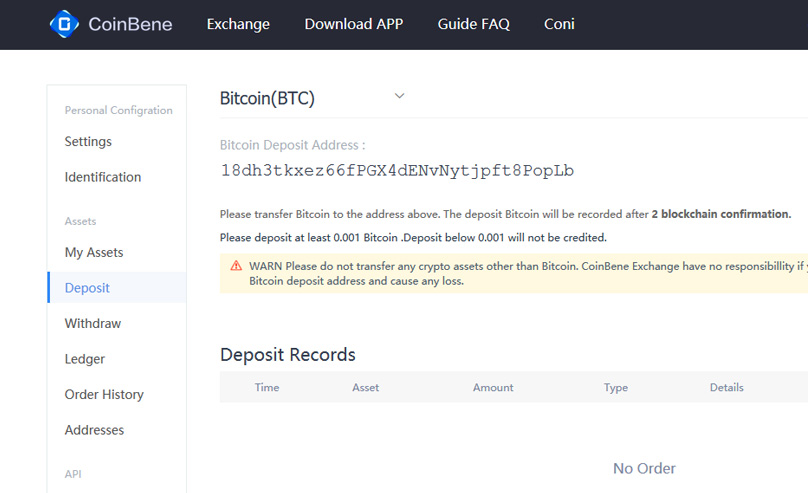Go to Settings in the sidebar
The height and width of the screenshot is (493, 808).
(88, 142)
